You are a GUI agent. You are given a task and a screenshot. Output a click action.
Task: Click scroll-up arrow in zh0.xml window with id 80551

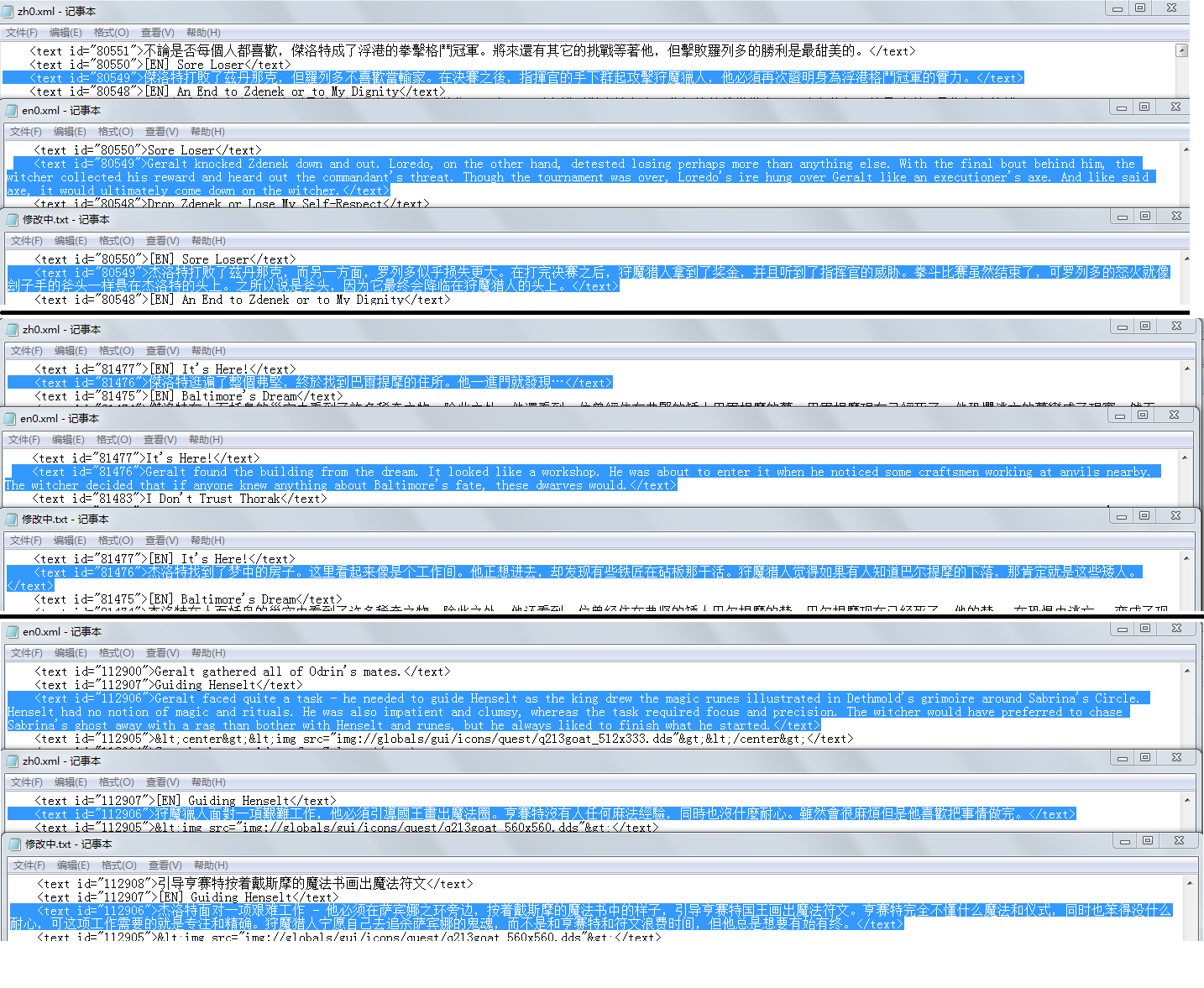pyautogui.click(x=1182, y=50)
